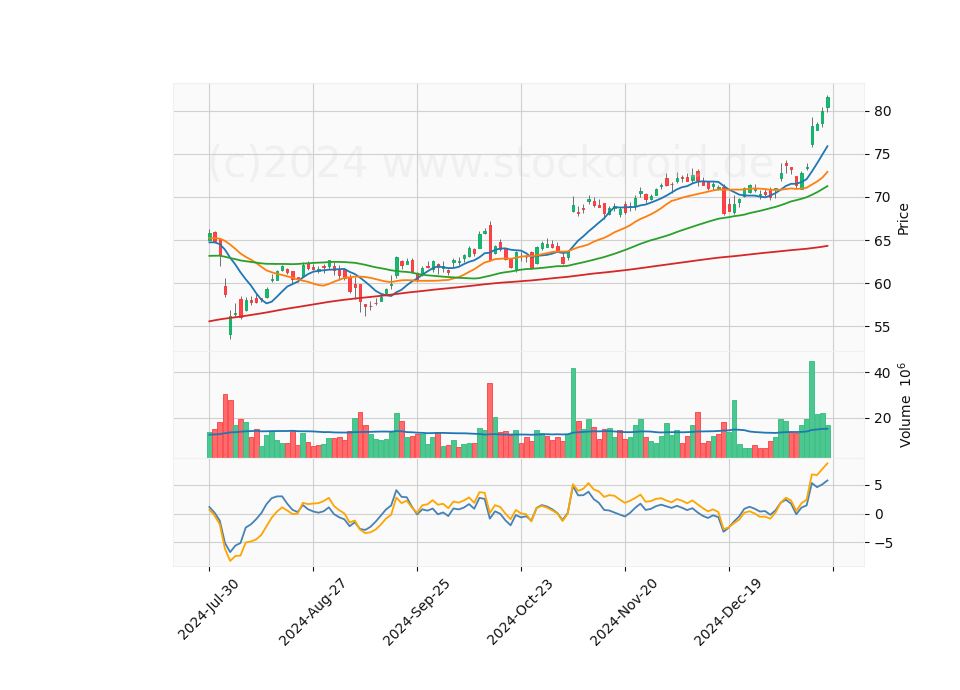The width and height of the screenshot is (960, 690).
Task: Click the 70 price axis value
Action: [882, 197]
